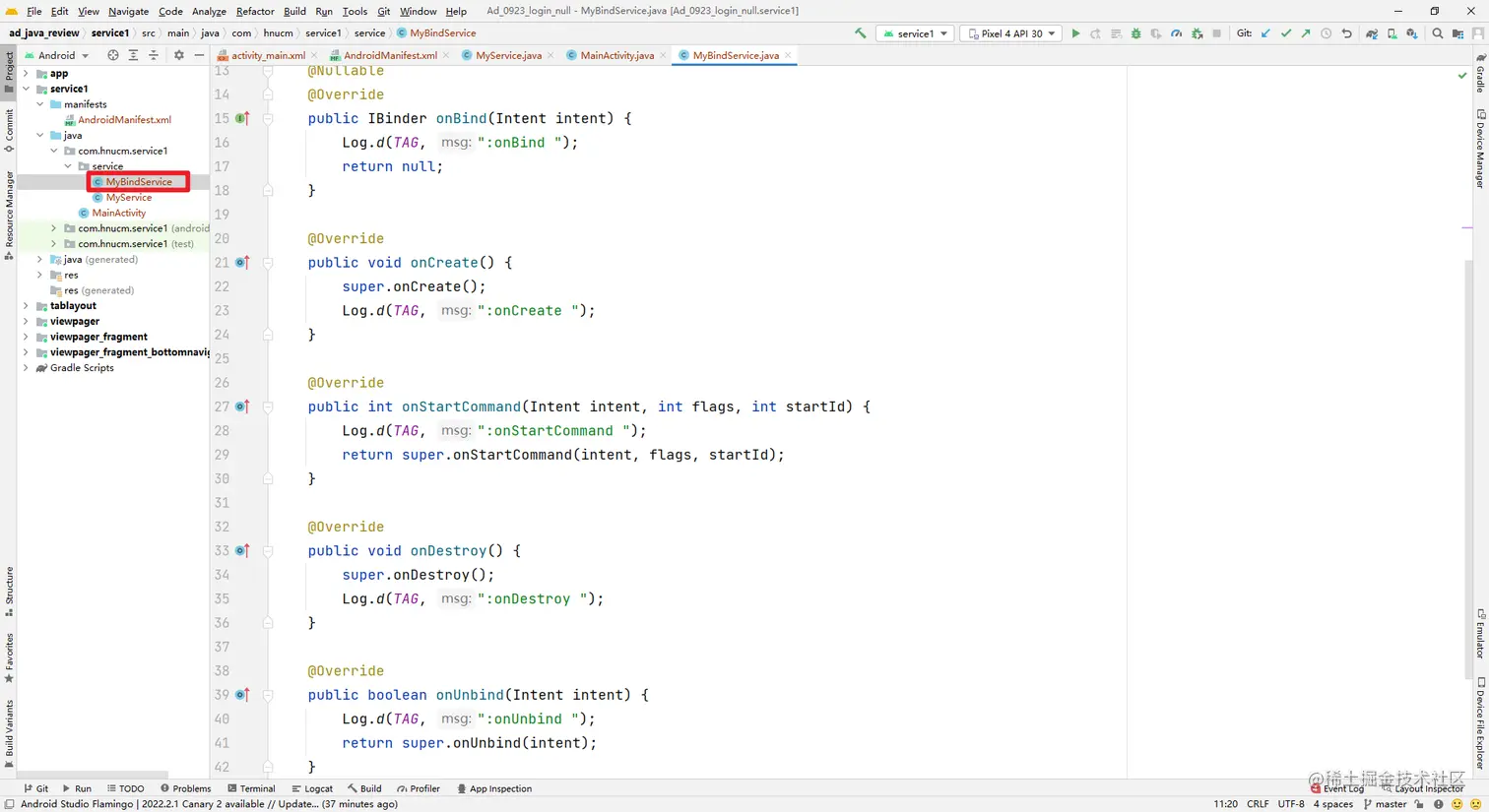The image size is (1489, 812).
Task: Select AndroidManifest.xml in project tree
Action: [x=125, y=120]
